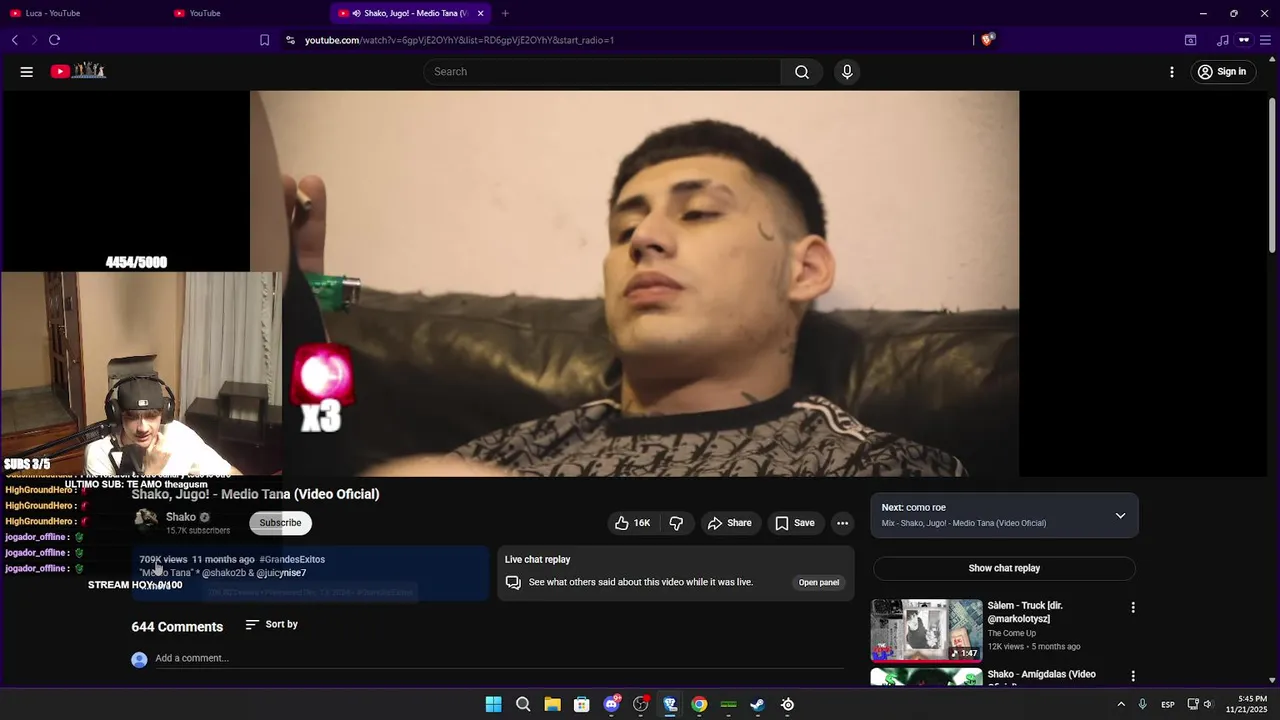Open taskbar clock showing 5:45 PM

(1253, 704)
